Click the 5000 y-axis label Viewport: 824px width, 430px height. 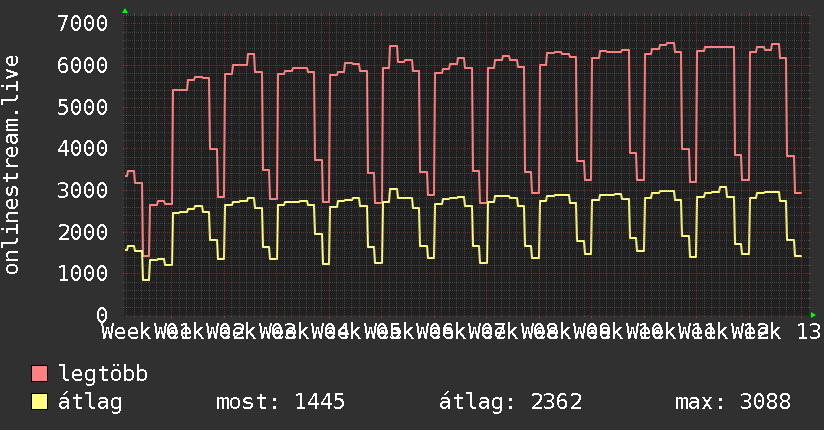coord(83,107)
